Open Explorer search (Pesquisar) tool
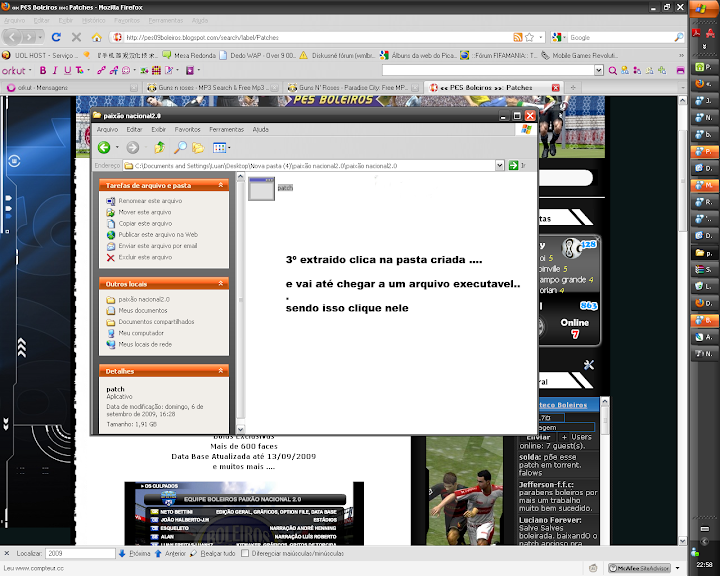720x576 pixels. [x=180, y=147]
